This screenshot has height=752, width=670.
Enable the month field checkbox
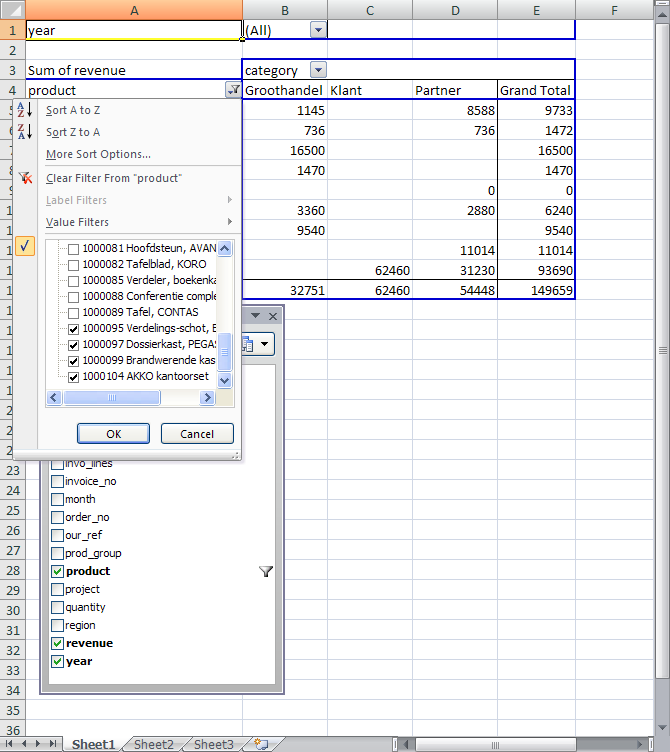tap(58, 499)
